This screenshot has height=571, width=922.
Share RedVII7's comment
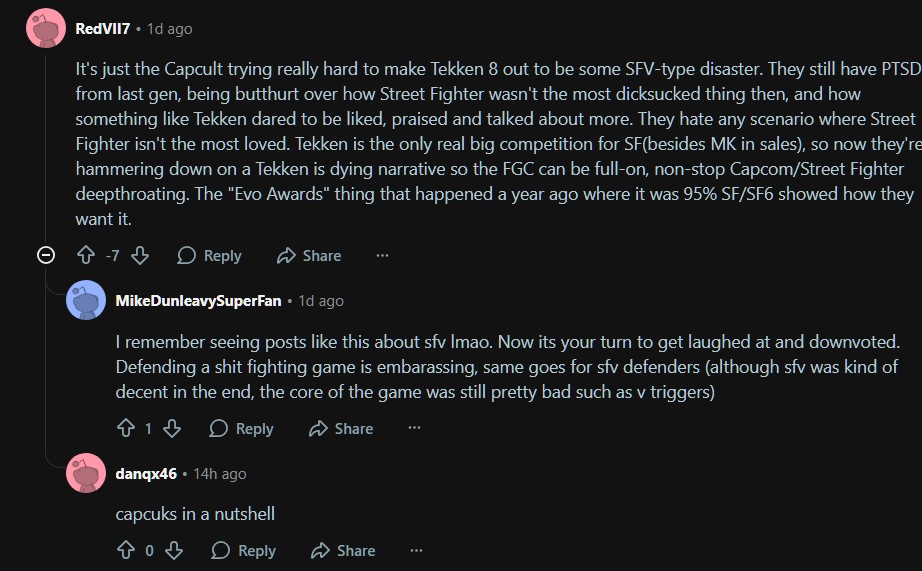[x=309, y=256]
